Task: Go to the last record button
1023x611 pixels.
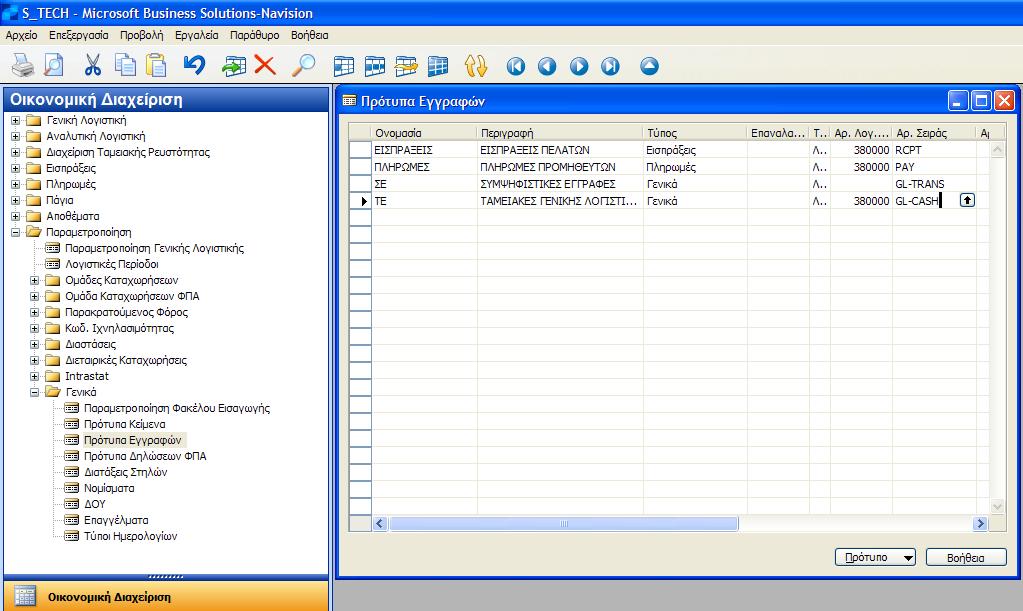Action: (610, 66)
